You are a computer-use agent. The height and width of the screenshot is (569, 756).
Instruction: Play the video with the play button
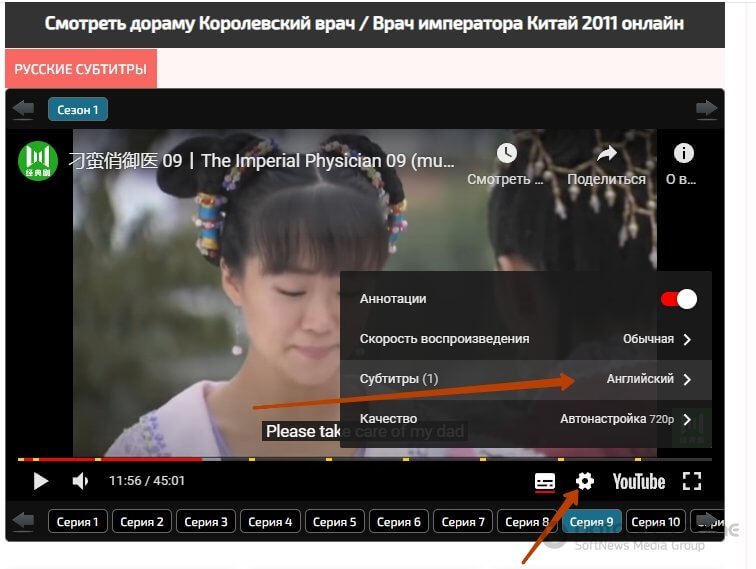tap(40, 481)
